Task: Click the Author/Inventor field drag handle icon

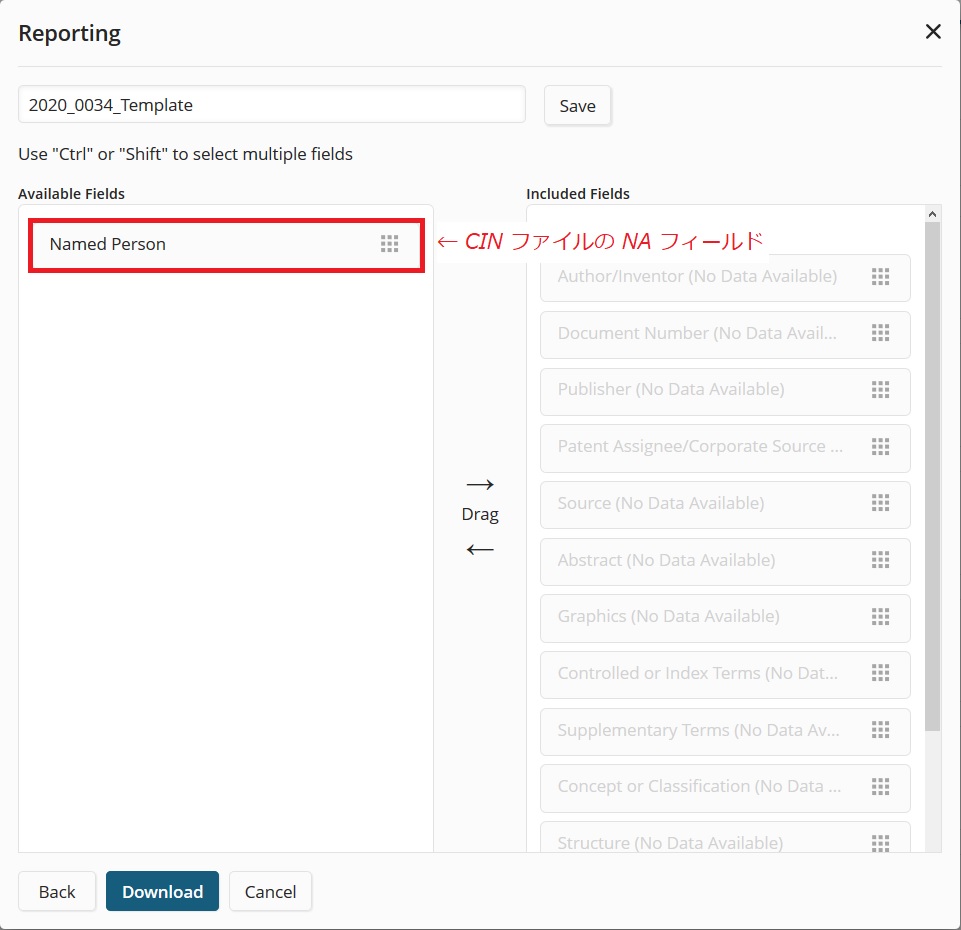Action: 881,277
